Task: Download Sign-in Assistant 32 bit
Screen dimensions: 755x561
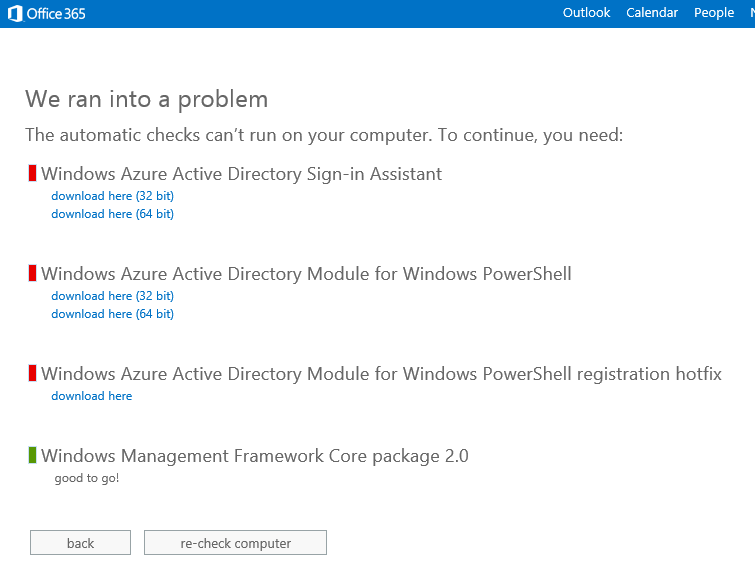Action: (x=112, y=196)
